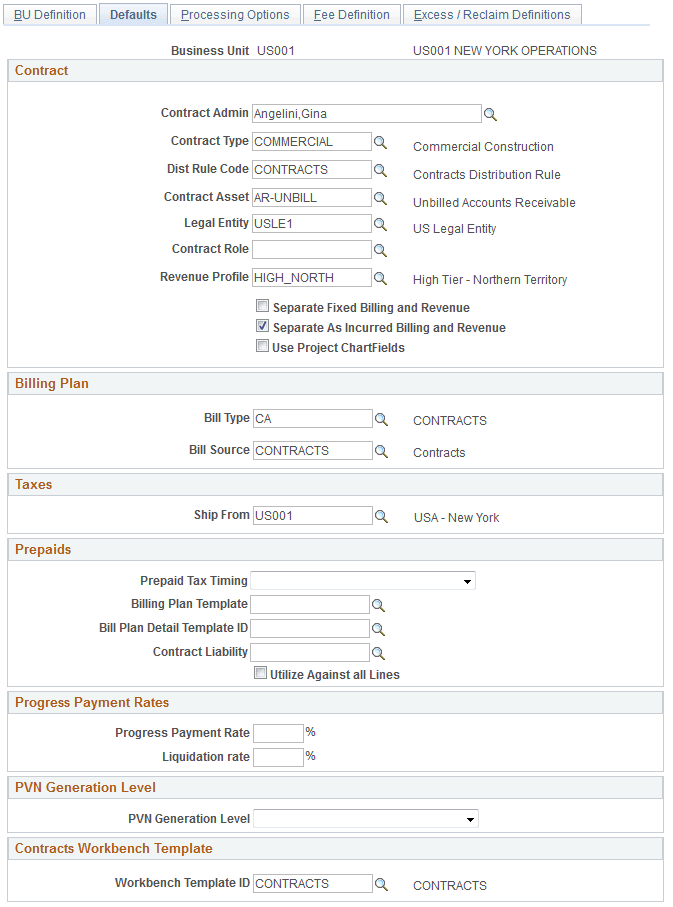The image size is (673, 907).
Task: Switch to the Processing Options tab
Action: pos(235,14)
